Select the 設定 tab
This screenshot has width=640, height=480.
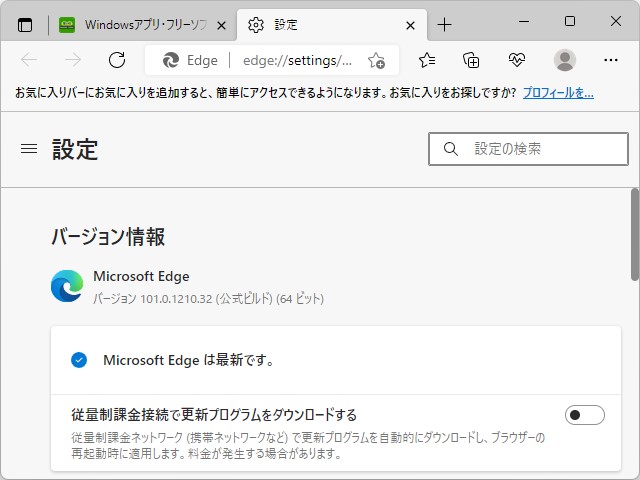coord(331,25)
